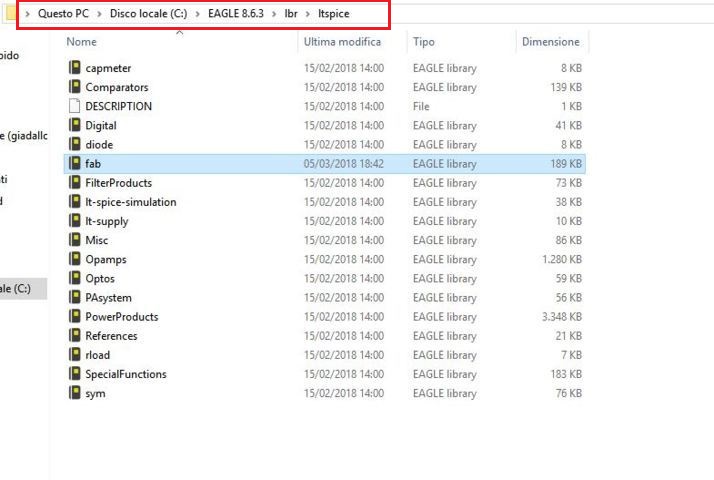Screen dimensions: 714x480
Task: Click the fab library icon
Action: click(x=75, y=163)
